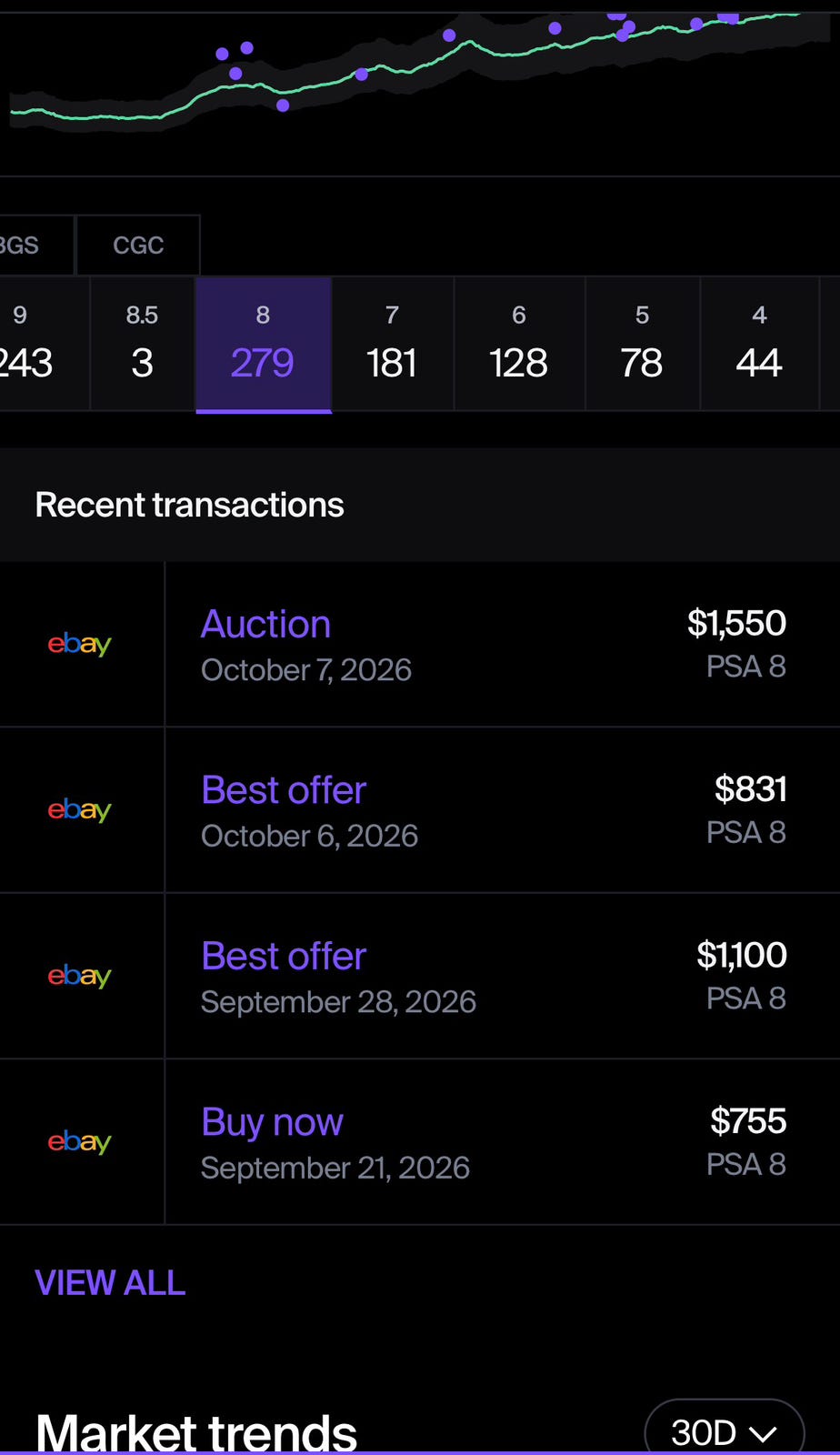Click VIEW ALL transactions link
The height and width of the screenshot is (1455, 840).
tap(110, 1283)
